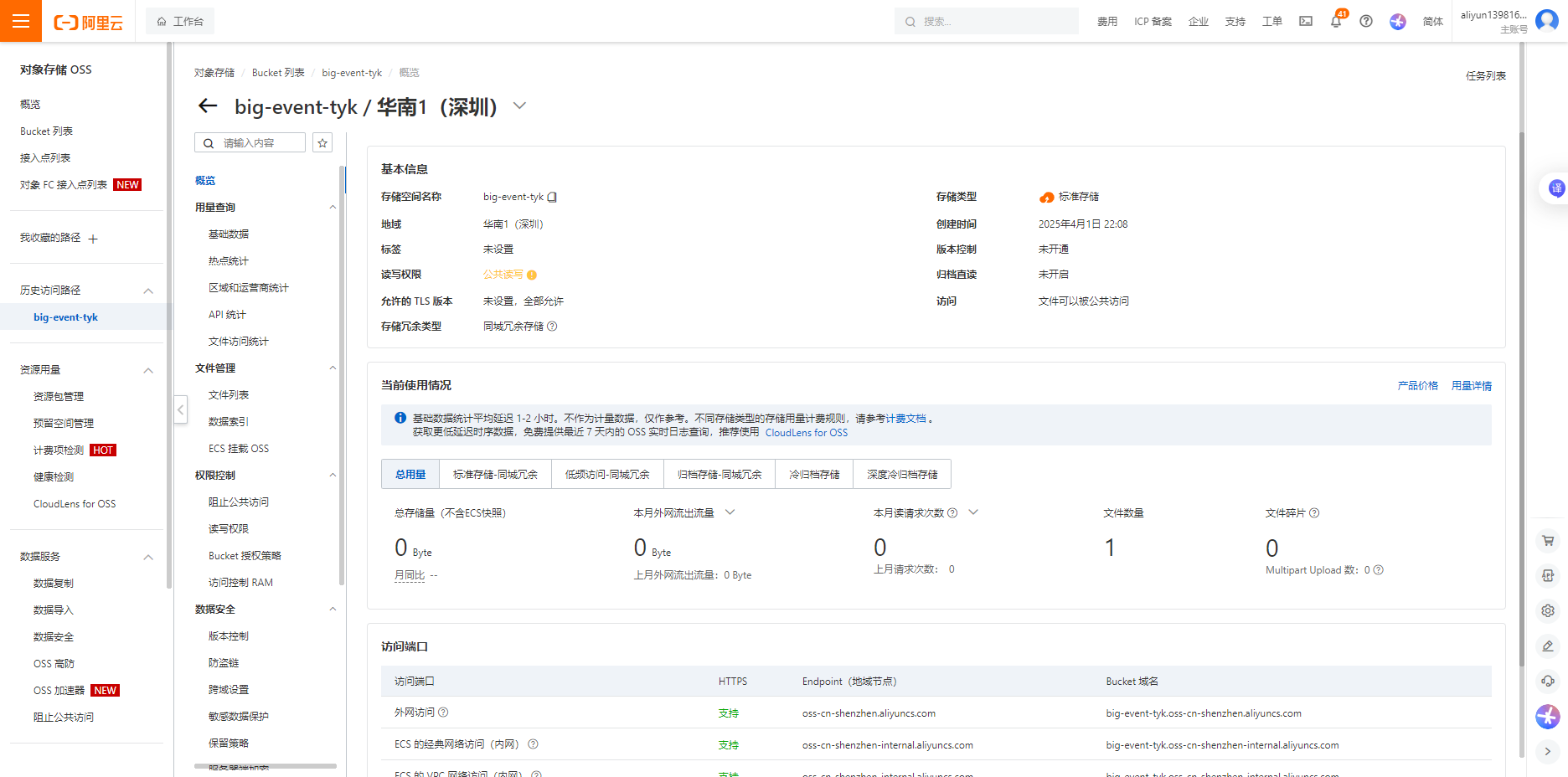Open the AI assistant icon in top bar
The height and width of the screenshot is (777, 1568).
click(1398, 21)
